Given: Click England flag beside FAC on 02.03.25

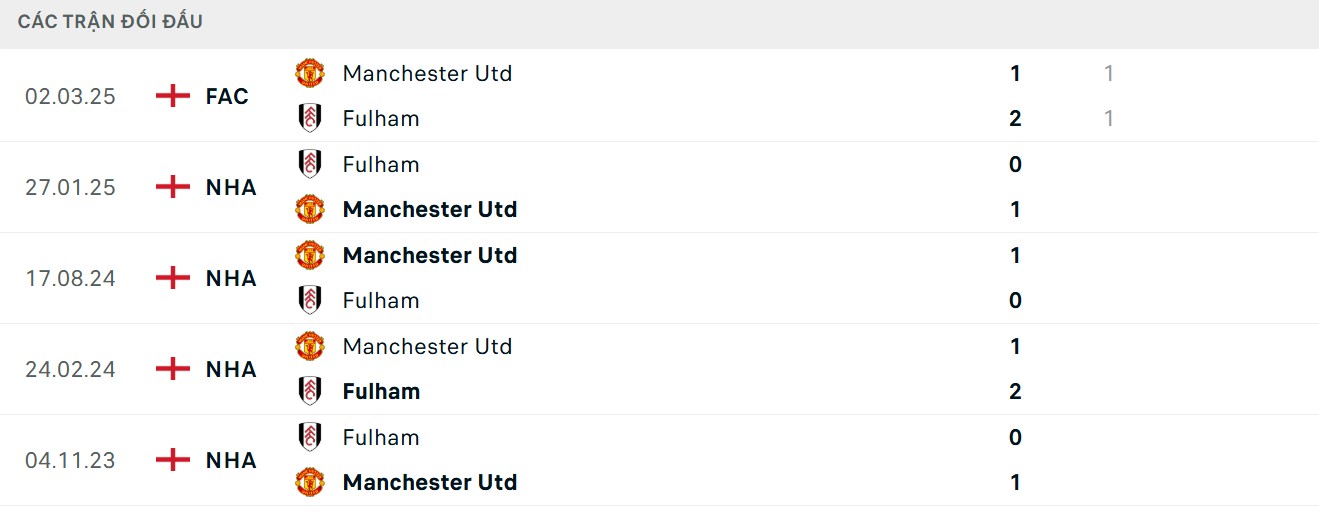Looking at the screenshot, I should click(x=173, y=96).
